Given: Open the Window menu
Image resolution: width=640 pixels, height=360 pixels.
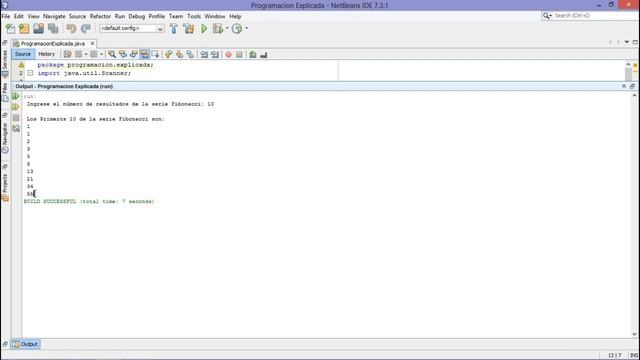Looking at the screenshot, I should tap(215, 16).
